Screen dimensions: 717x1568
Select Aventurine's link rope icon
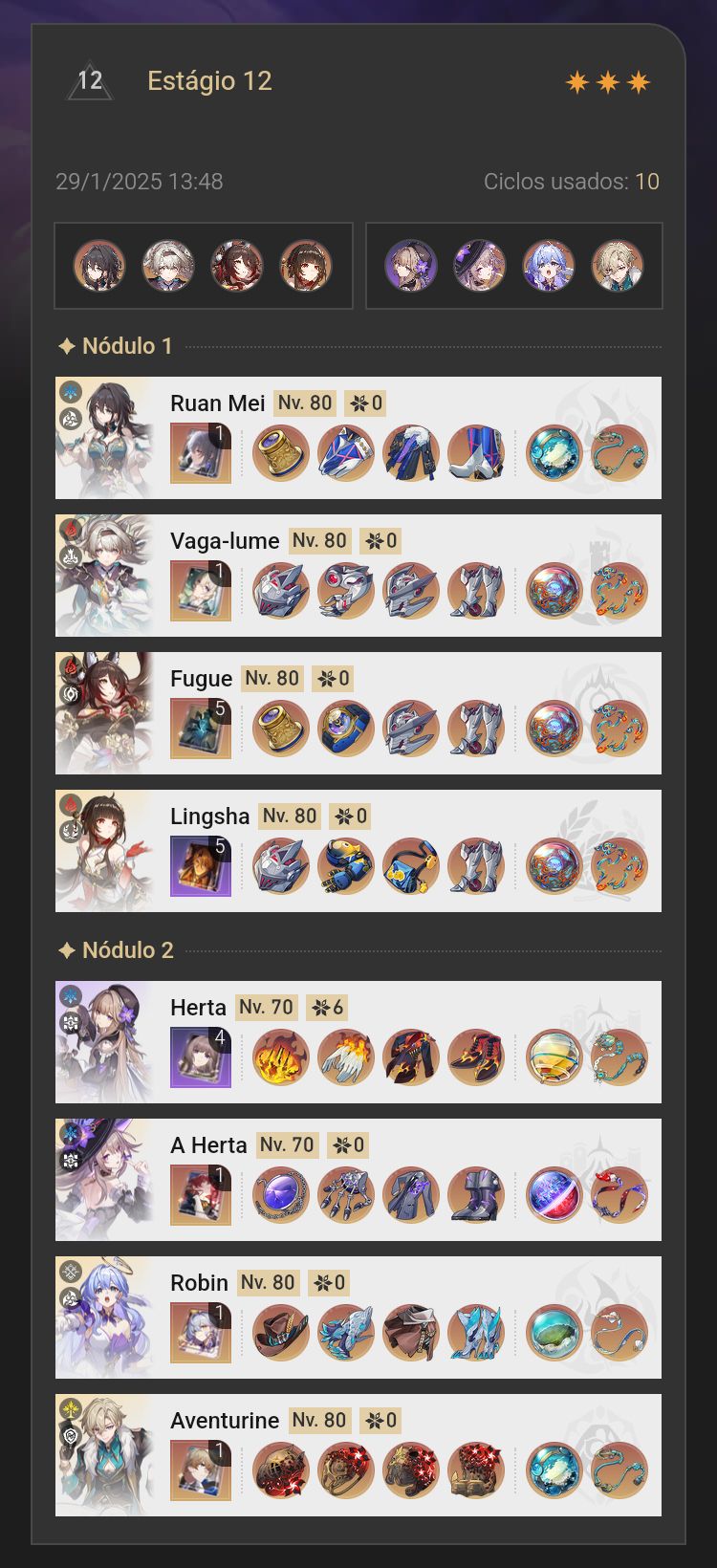click(619, 1470)
